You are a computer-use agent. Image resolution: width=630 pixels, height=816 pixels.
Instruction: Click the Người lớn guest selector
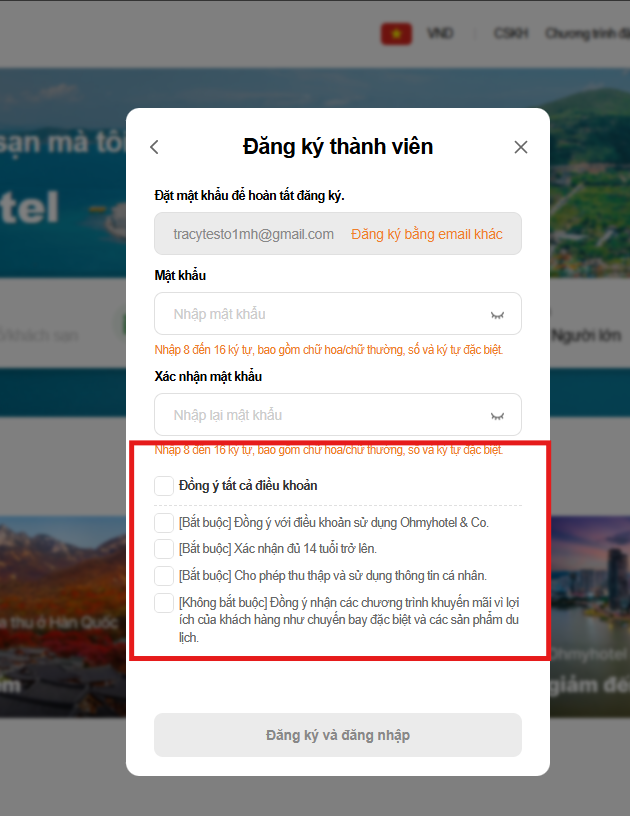click(x=587, y=336)
